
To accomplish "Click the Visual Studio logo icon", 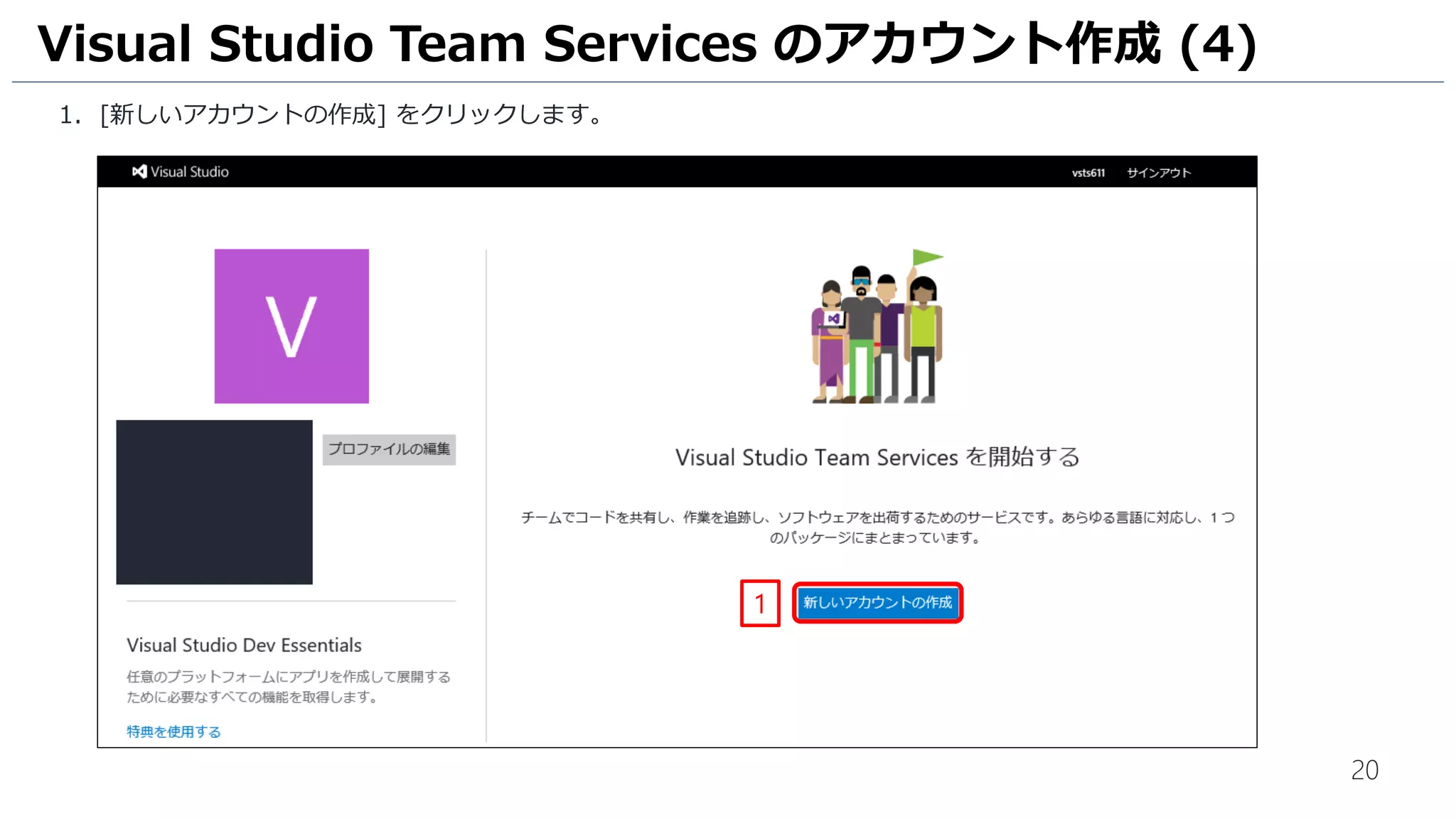I will [139, 171].
